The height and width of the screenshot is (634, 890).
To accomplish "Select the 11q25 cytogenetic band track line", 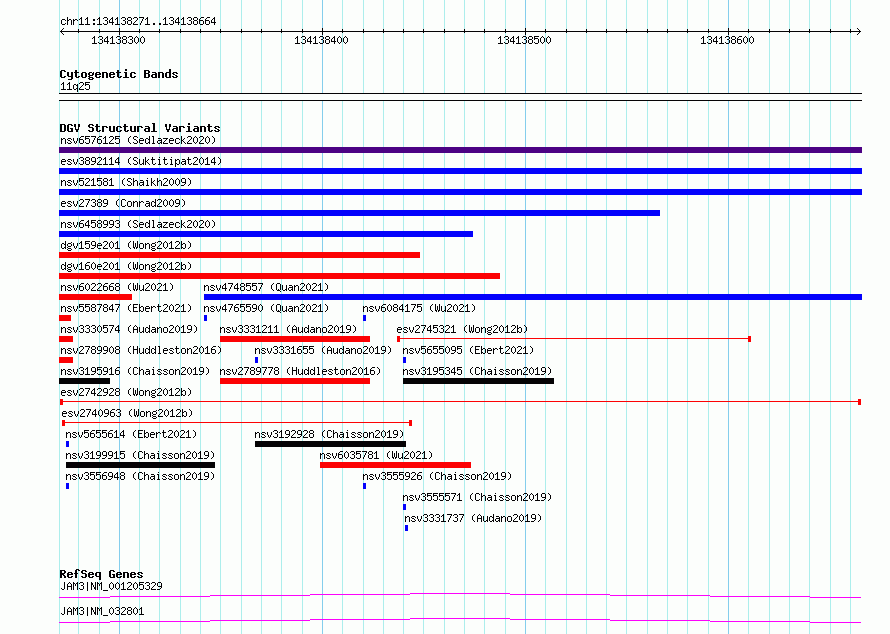I will click(460, 97).
